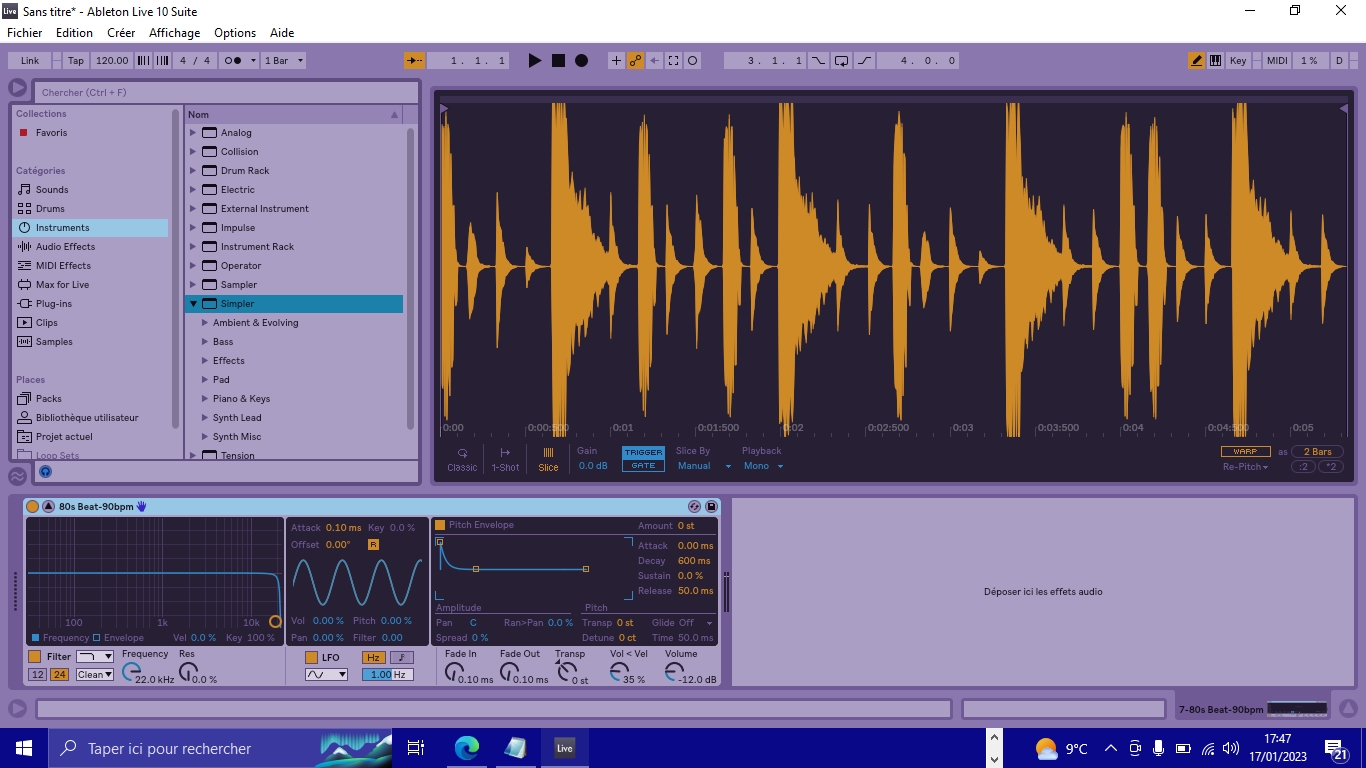Screen dimensions: 1366x768
Task: Expand the Ambient & Evolving subfolder
Action: tap(204, 323)
